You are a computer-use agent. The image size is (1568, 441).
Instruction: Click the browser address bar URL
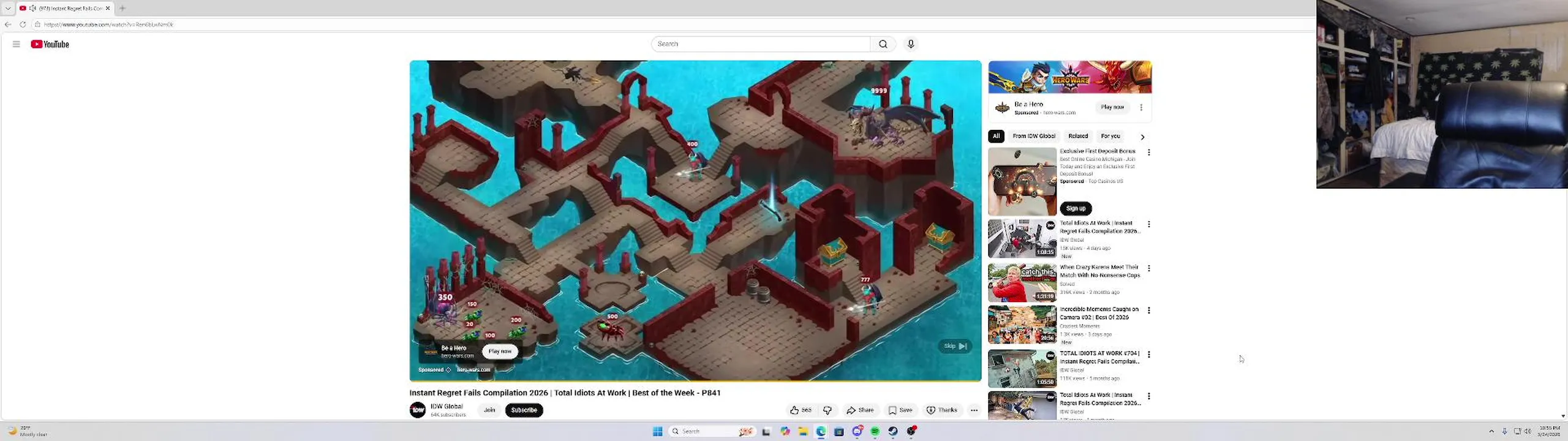coord(108,24)
